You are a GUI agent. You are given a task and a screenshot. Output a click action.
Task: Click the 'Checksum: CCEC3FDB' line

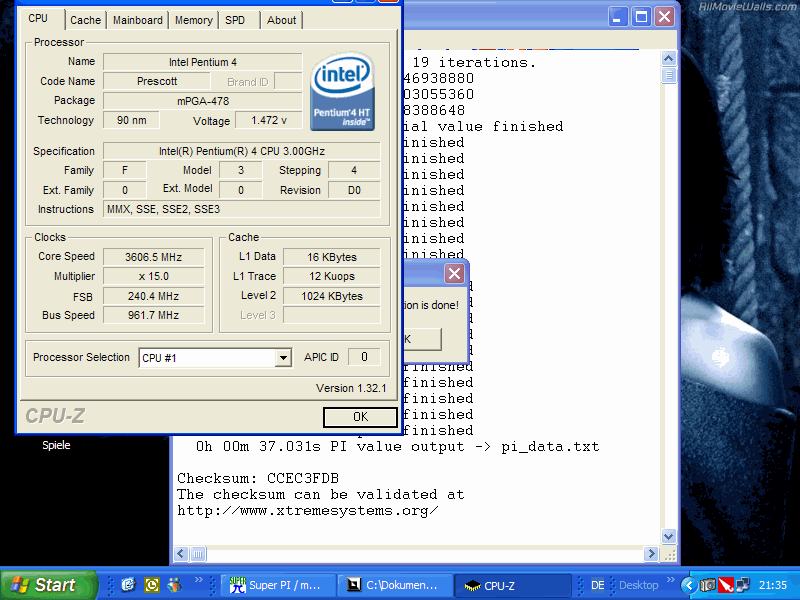(x=258, y=479)
